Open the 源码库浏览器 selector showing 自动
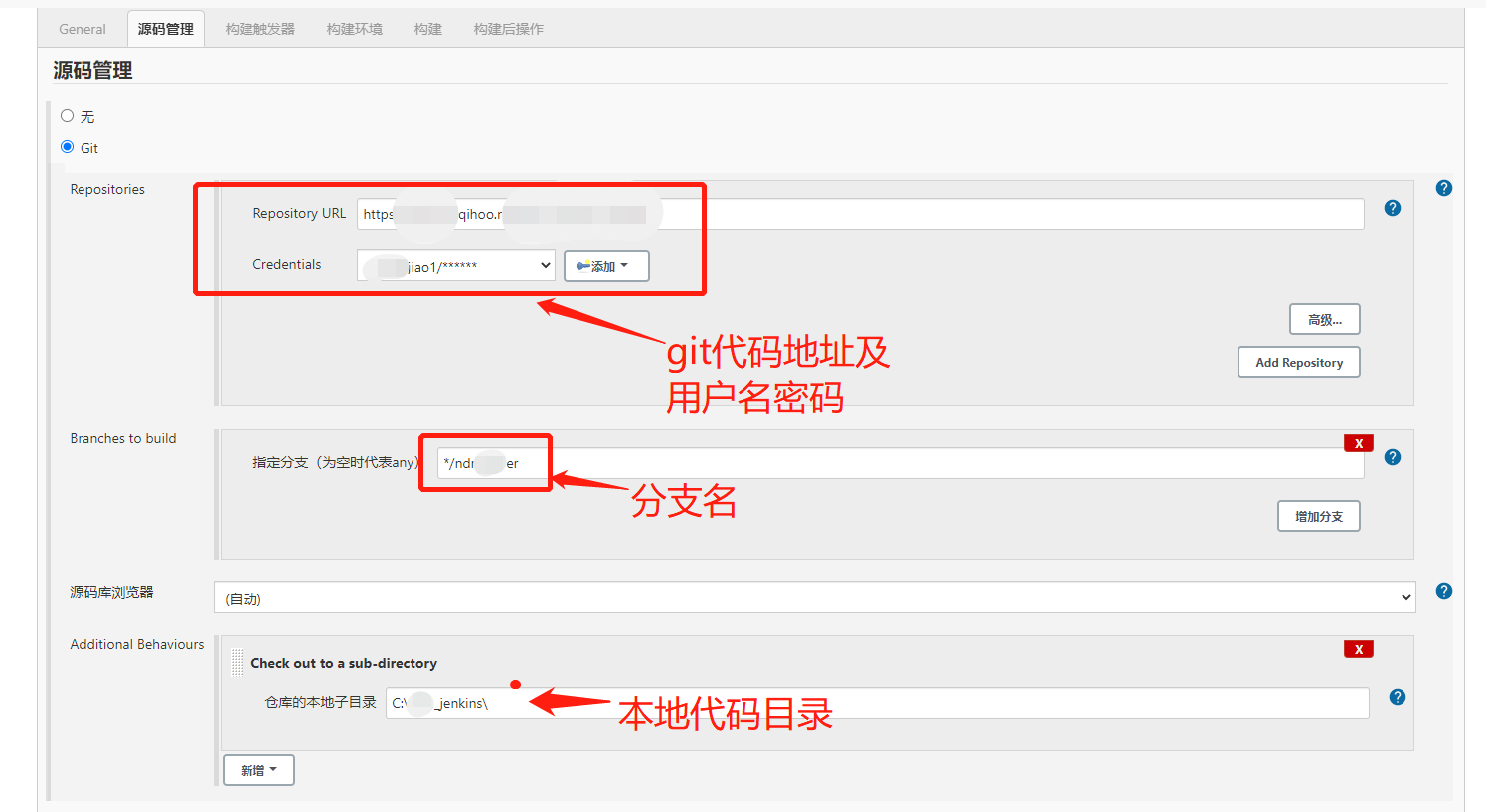The width and height of the screenshot is (1486, 812). pos(815,597)
